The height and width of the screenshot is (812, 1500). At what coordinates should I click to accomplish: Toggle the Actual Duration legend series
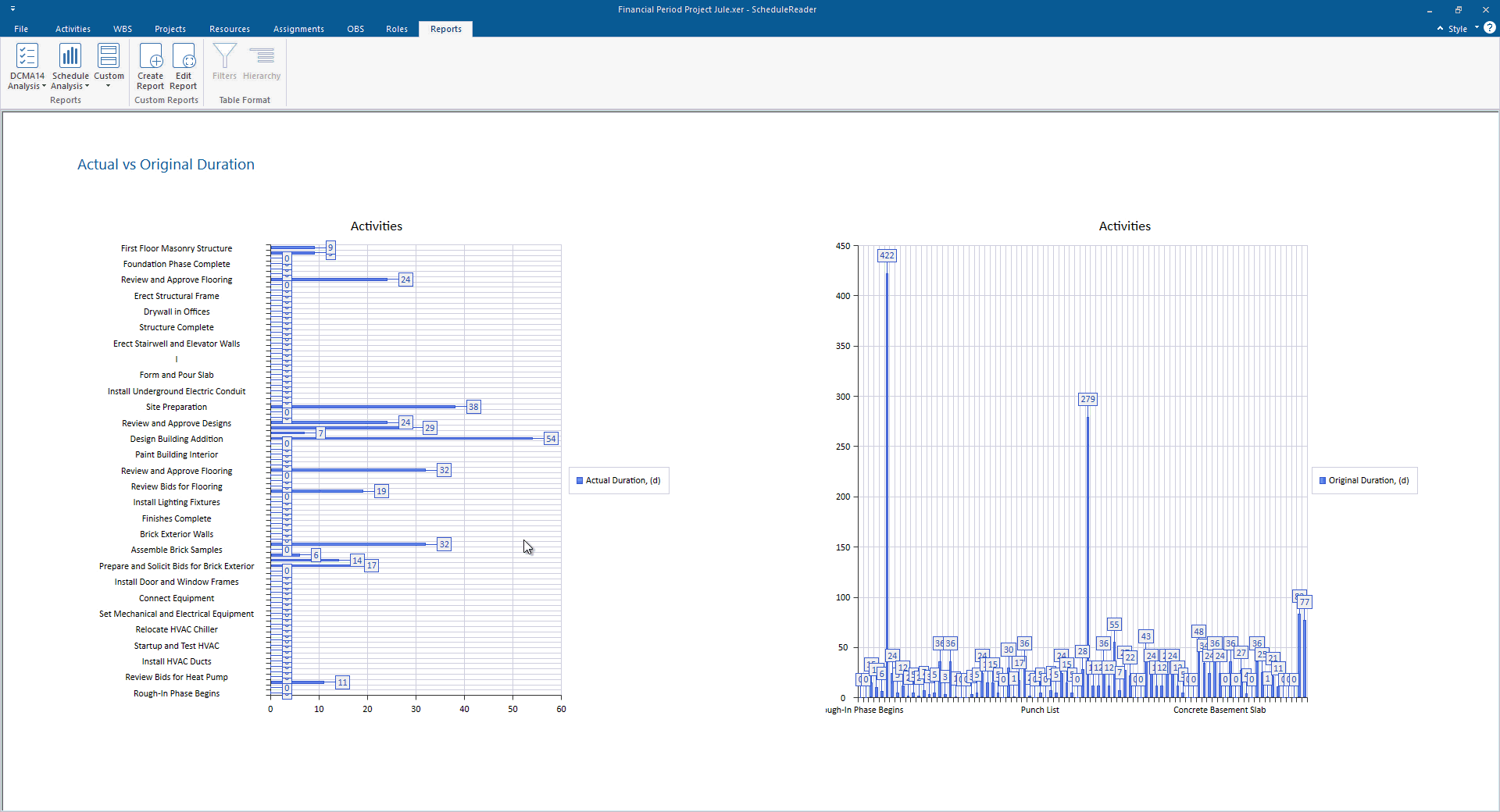[619, 481]
